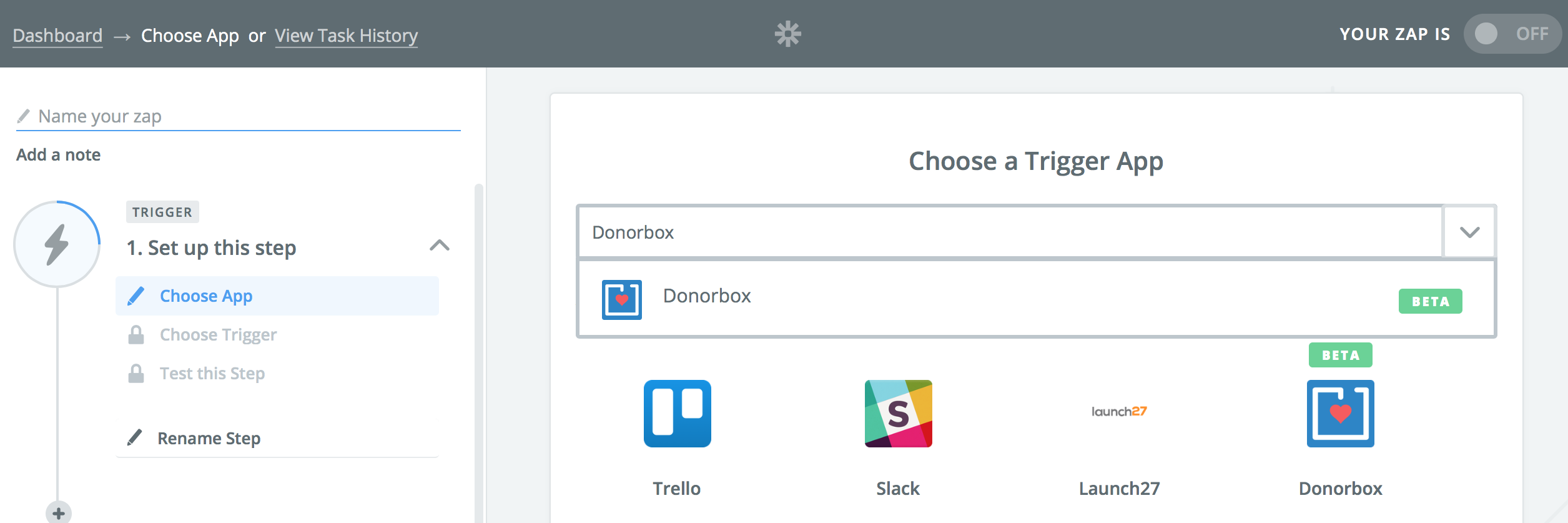Select the Slack app icon
This screenshot has width=1568, height=523.
pyautogui.click(x=898, y=413)
